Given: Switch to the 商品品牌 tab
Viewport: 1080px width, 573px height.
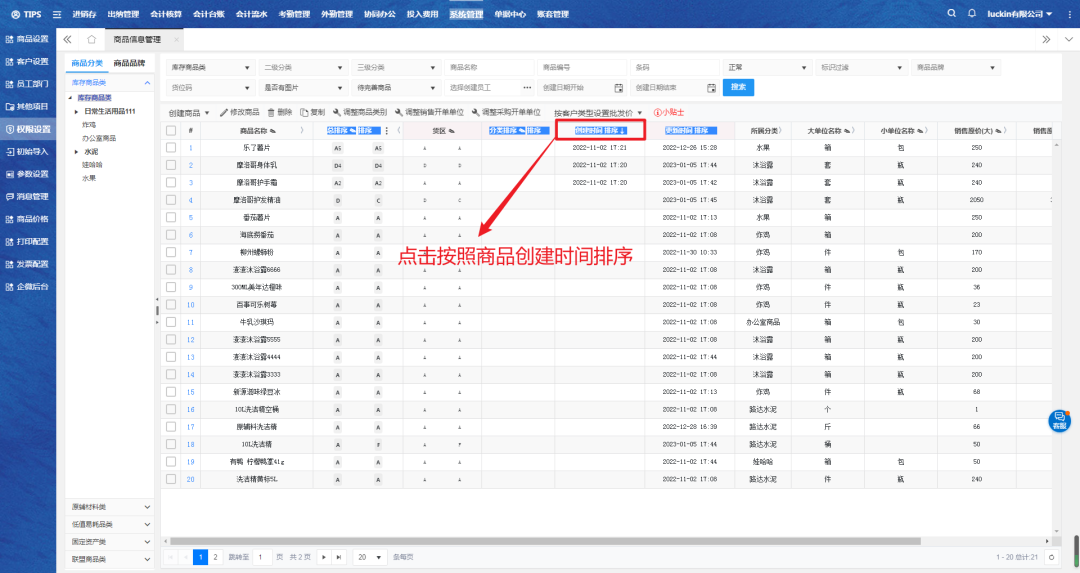Looking at the screenshot, I should point(129,63).
